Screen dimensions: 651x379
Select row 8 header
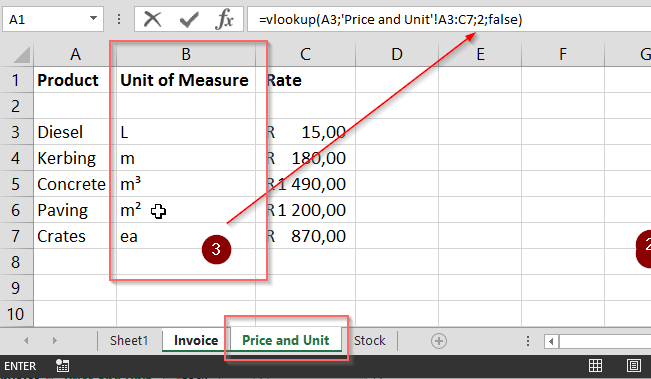17,262
